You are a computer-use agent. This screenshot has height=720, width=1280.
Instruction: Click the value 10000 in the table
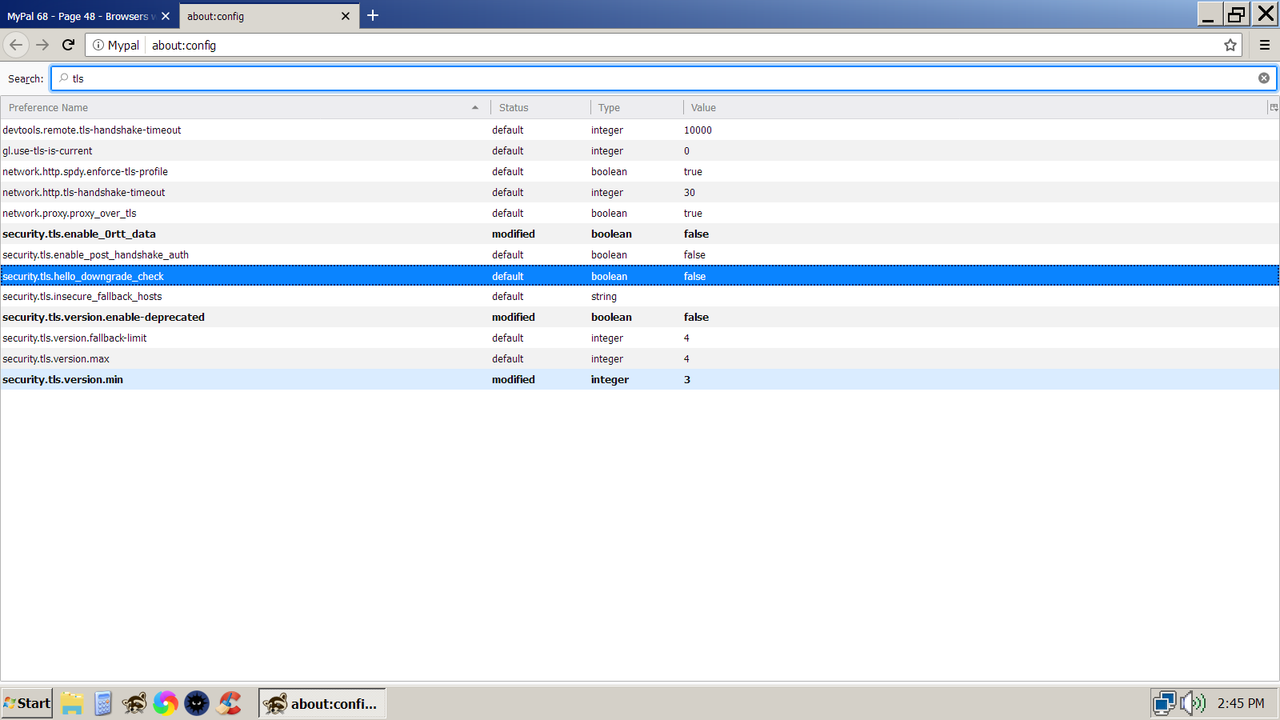pos(698,130)
